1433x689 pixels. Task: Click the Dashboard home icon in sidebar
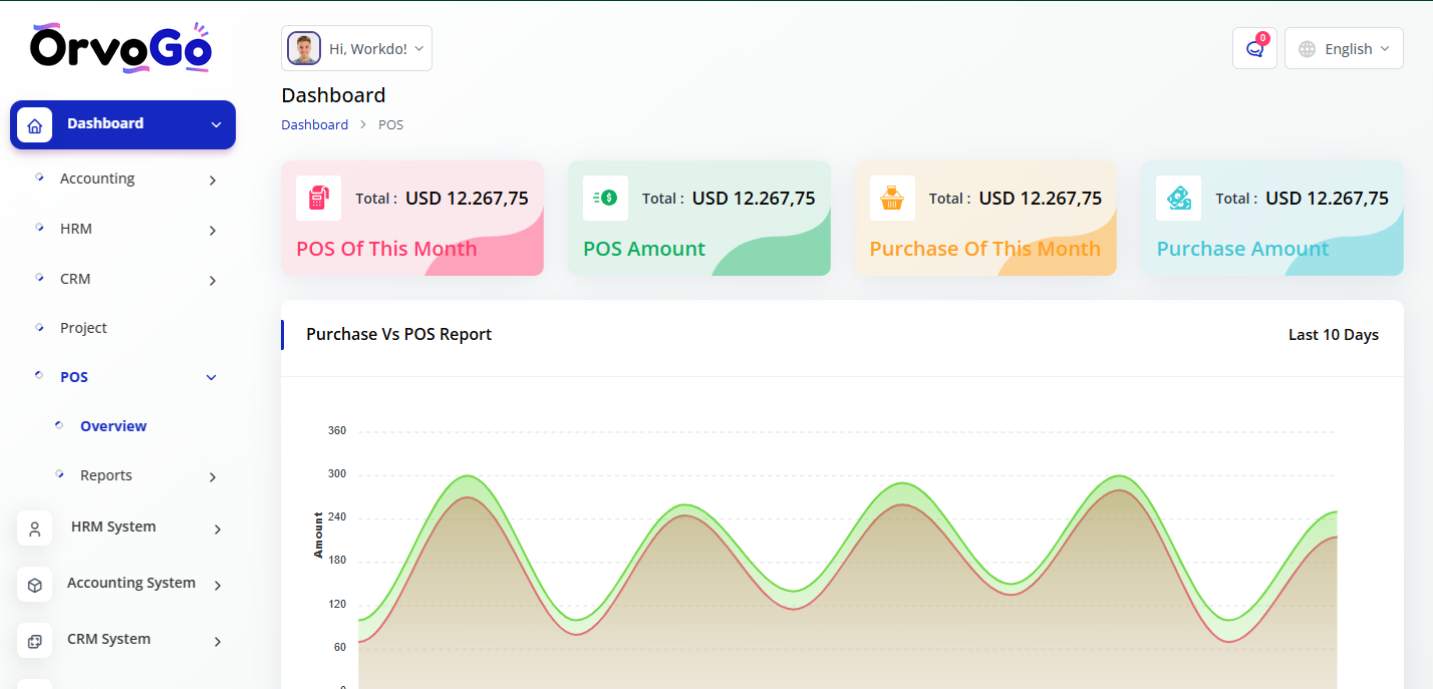35,125
